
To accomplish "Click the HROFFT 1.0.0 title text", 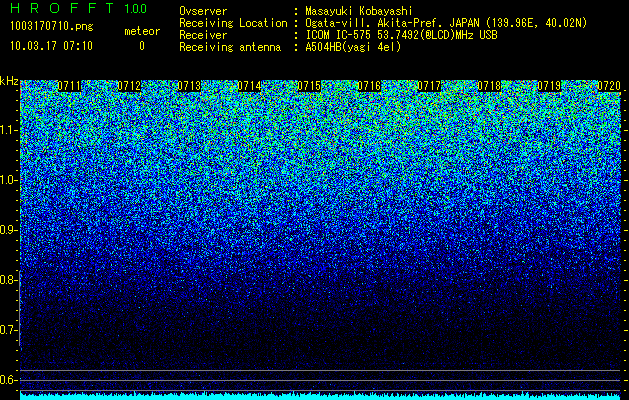I will (x=79, y=8).
